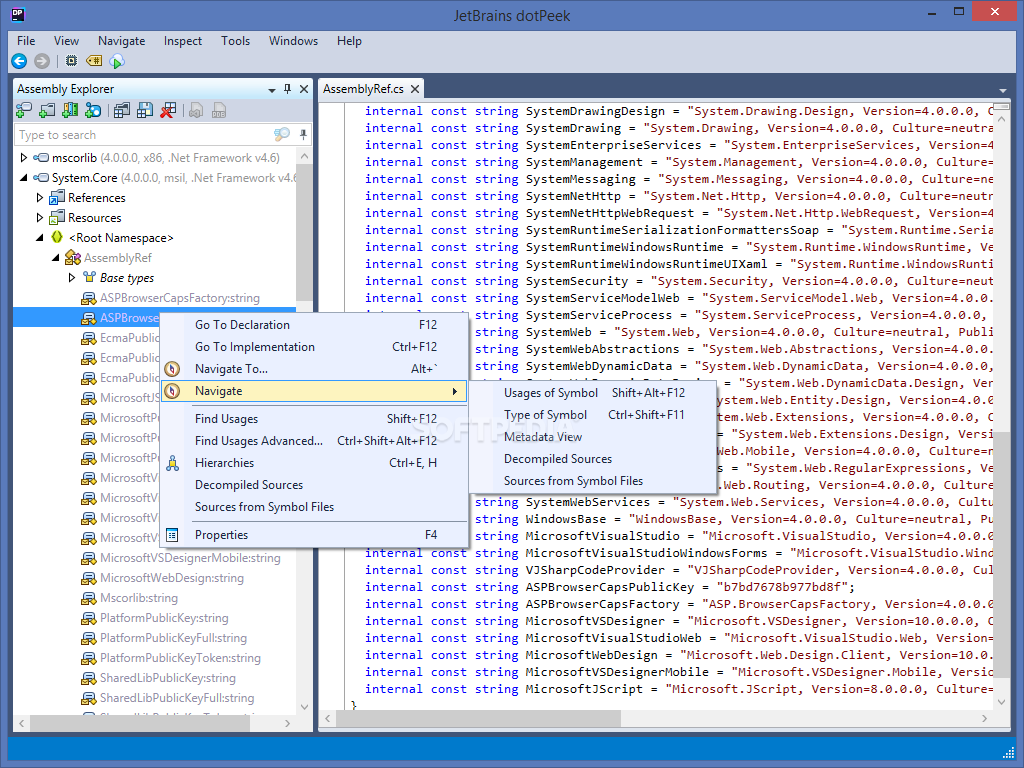Screen dimensions: 1024x768
Task: Select Navigate To... context menu entry
Action: [315, 369]
